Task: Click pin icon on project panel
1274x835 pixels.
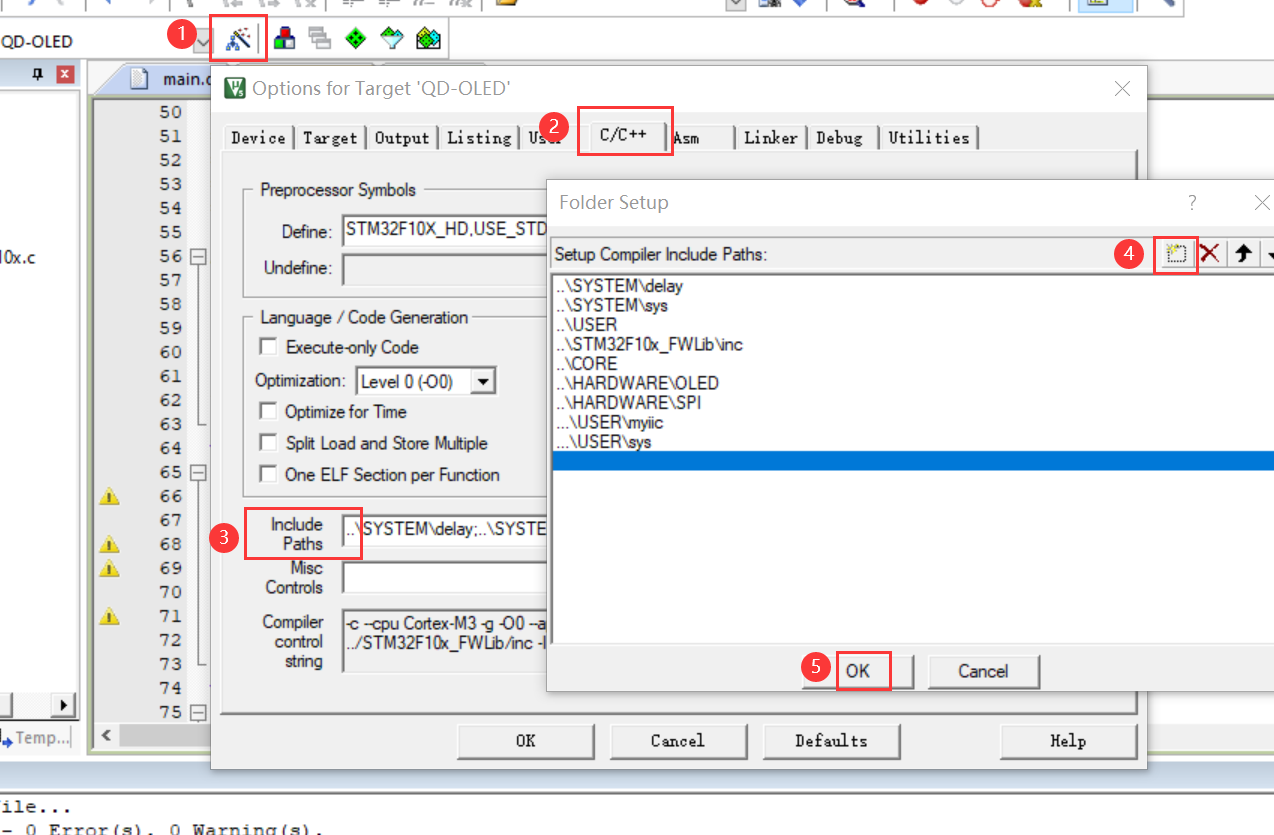Action: click(38, 74)
